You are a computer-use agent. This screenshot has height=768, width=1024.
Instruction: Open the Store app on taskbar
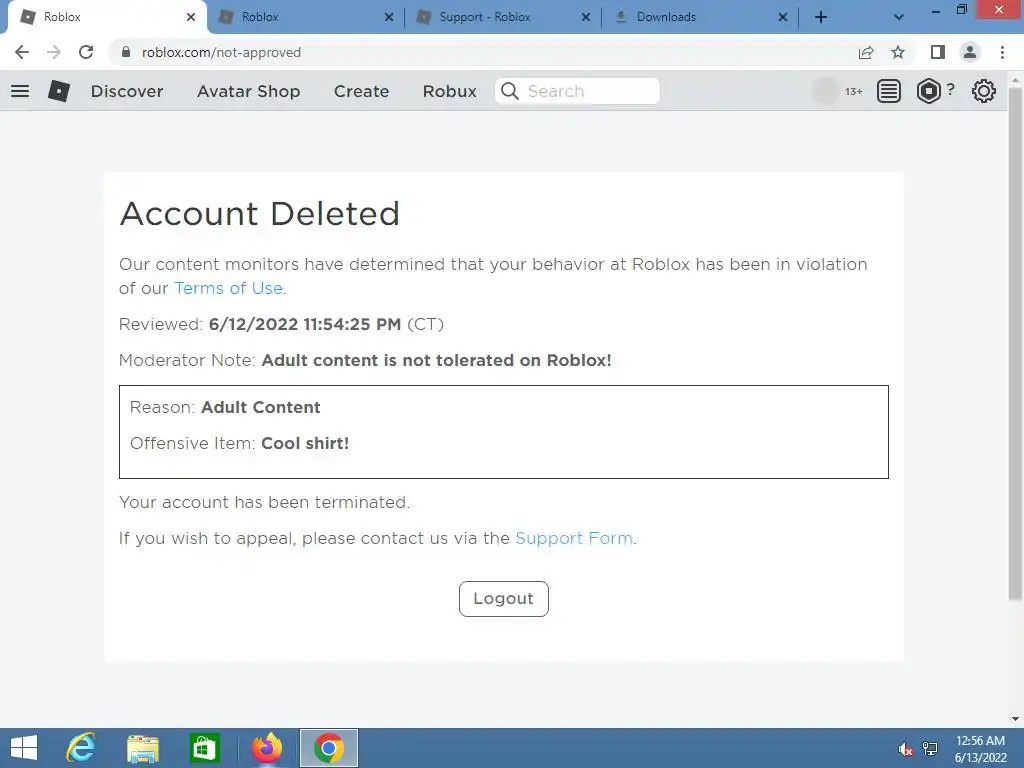pos(204,748)
